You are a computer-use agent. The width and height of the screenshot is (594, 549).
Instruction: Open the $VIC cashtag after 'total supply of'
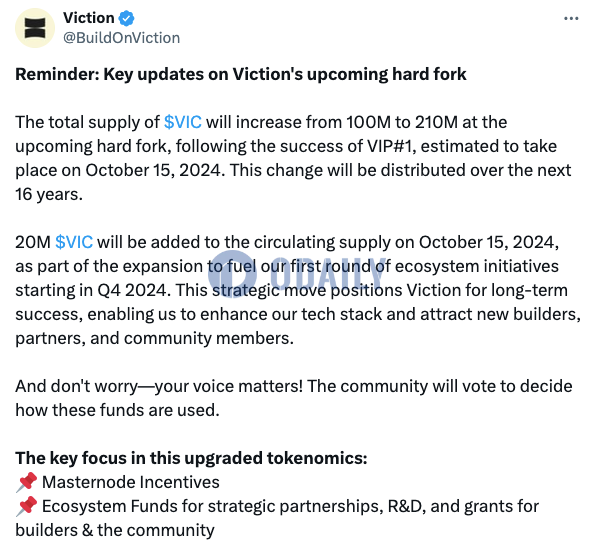pyautogui.click(x=183, y=122)
